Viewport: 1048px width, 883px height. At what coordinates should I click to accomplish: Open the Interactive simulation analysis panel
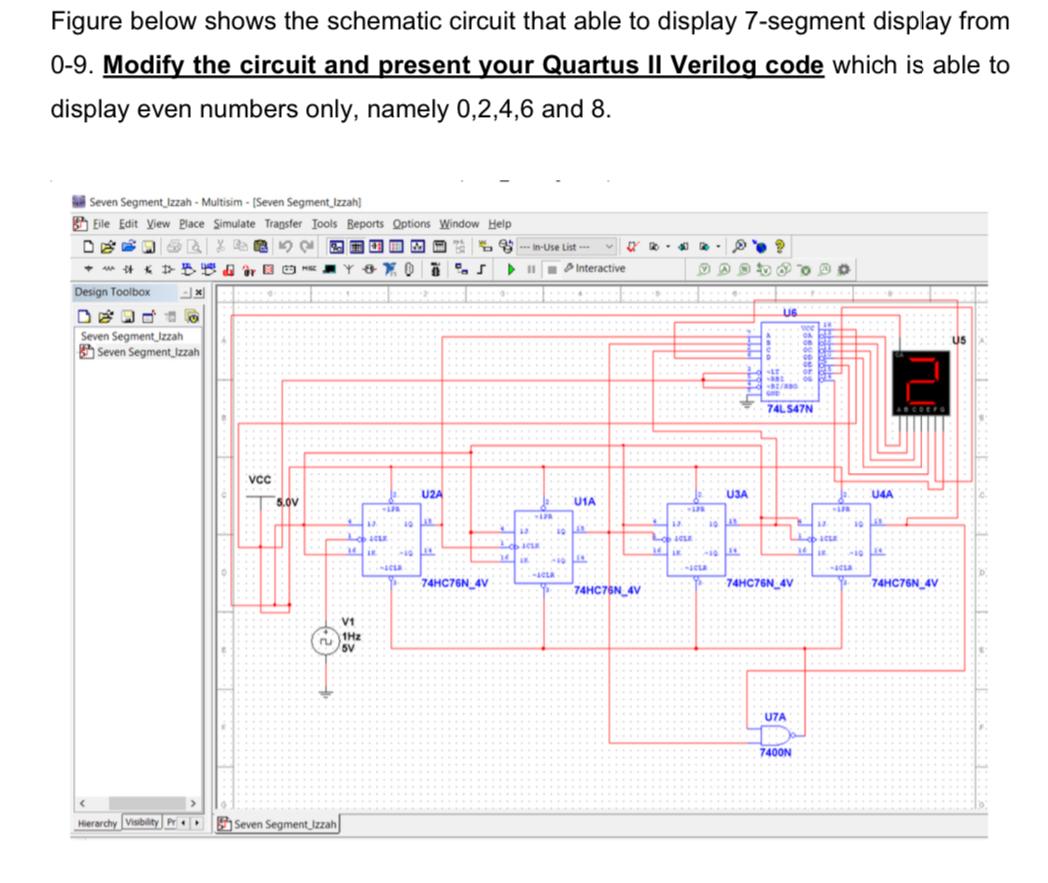coord(595,268)
